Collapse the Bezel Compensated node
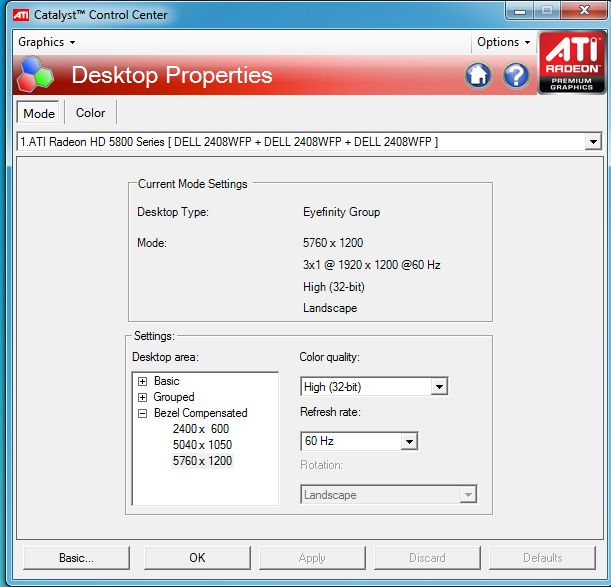 pyautogui.click(x=142, y=413)
